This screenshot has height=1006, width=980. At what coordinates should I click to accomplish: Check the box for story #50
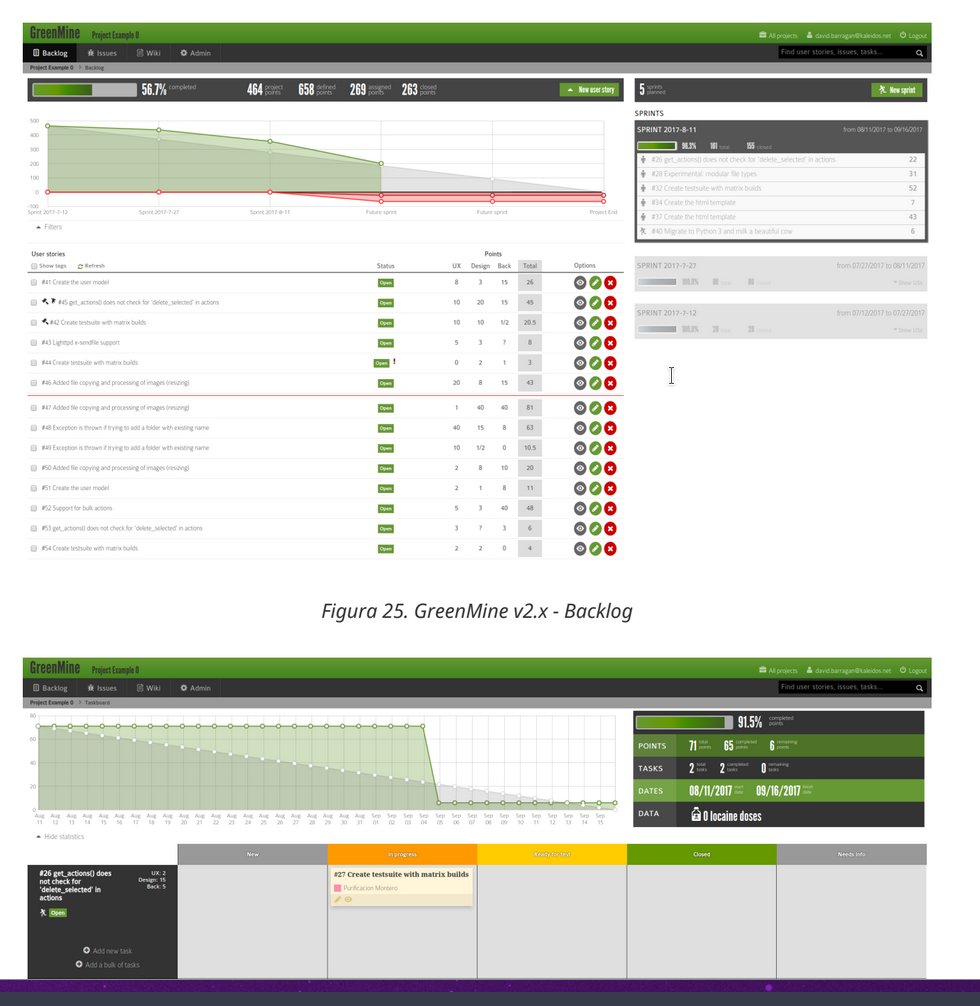(33, 468)
